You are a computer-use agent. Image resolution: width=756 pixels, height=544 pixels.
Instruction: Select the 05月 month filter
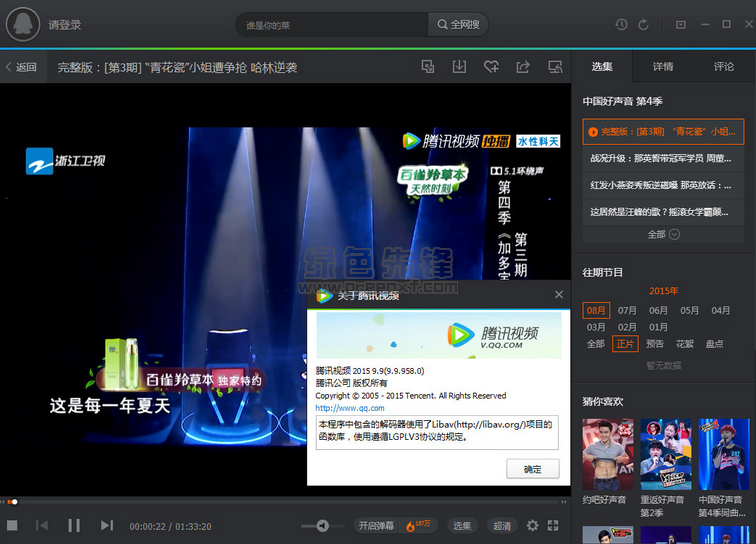689,310
